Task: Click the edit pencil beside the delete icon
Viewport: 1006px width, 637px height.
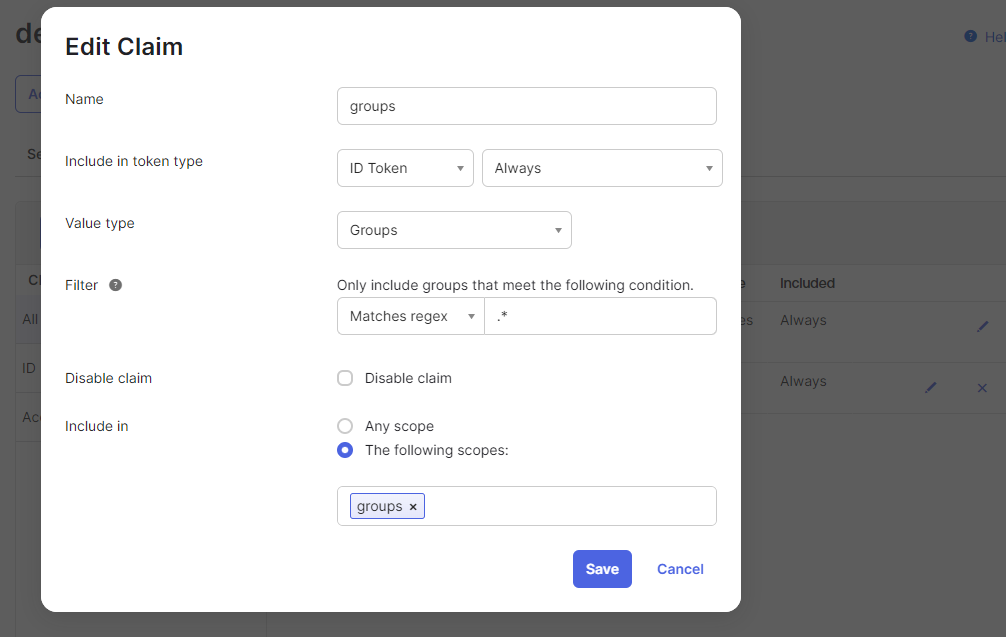Action: coord(931,387)
